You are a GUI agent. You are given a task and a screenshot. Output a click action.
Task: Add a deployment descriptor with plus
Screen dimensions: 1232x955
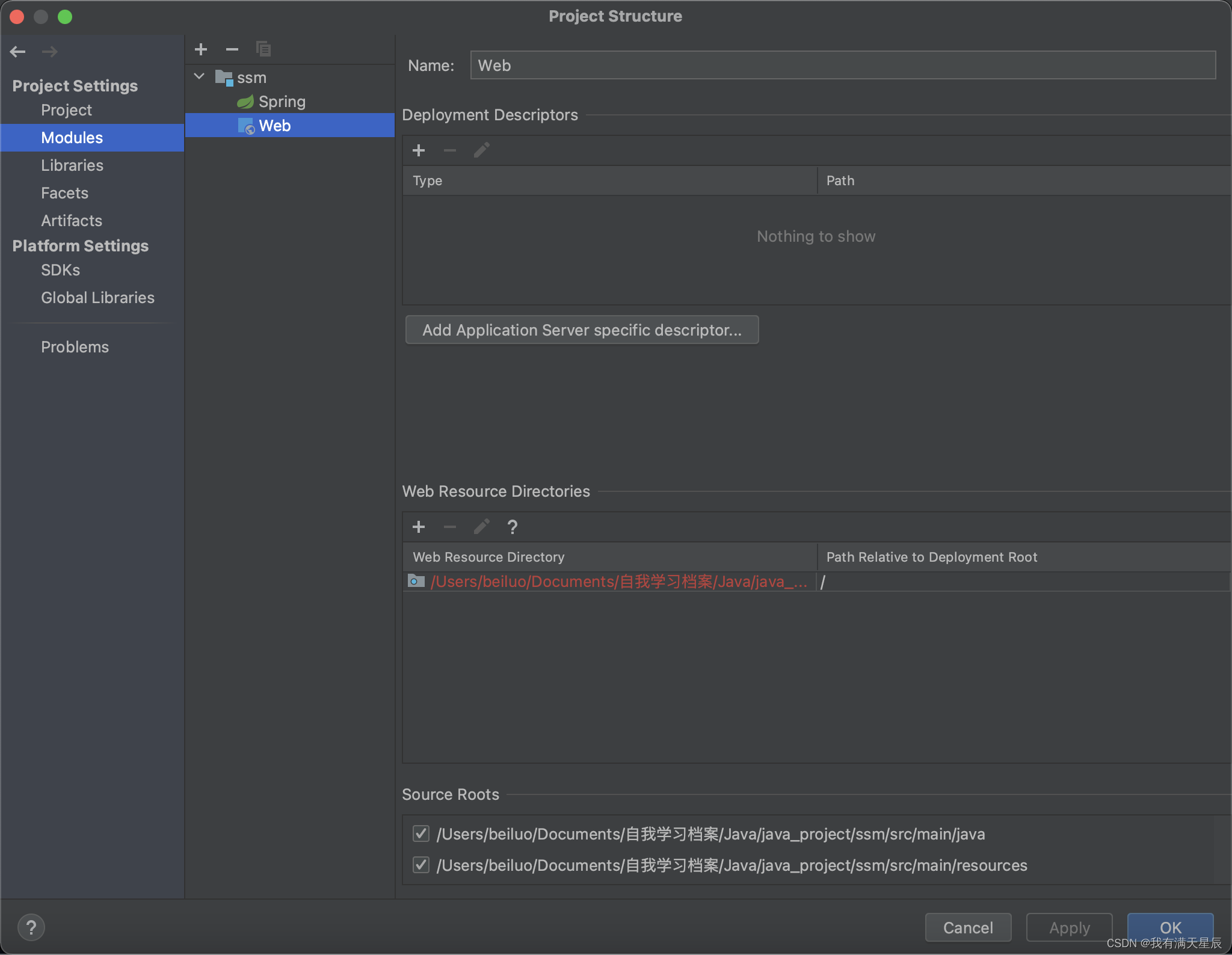[419, 150]
